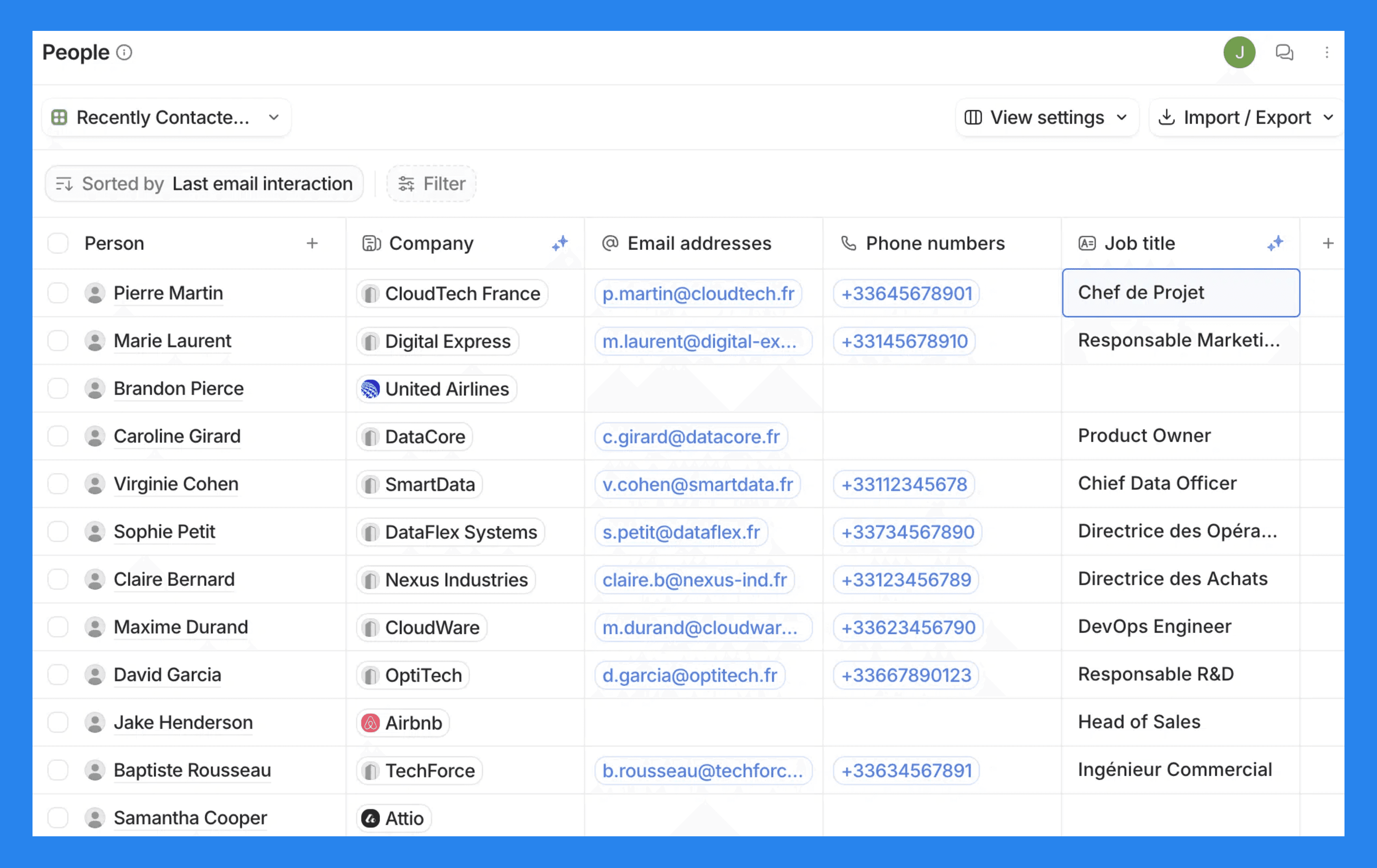Viewport: 1377px width, 868px height.
Task: Click the plus icon in Person column header
Action: coord(312,243)
